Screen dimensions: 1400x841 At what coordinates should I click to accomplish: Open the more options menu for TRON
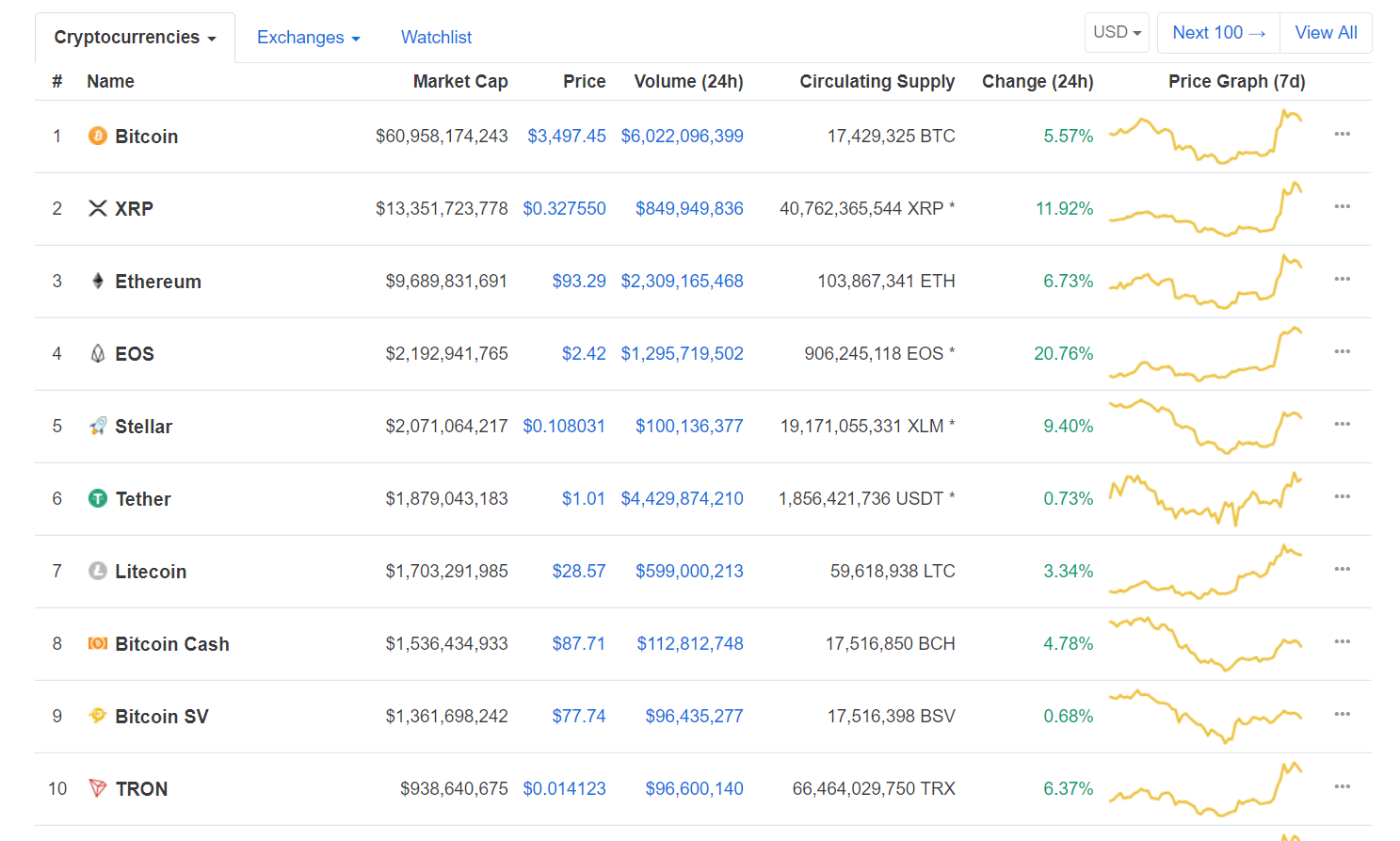point(1343,786)
